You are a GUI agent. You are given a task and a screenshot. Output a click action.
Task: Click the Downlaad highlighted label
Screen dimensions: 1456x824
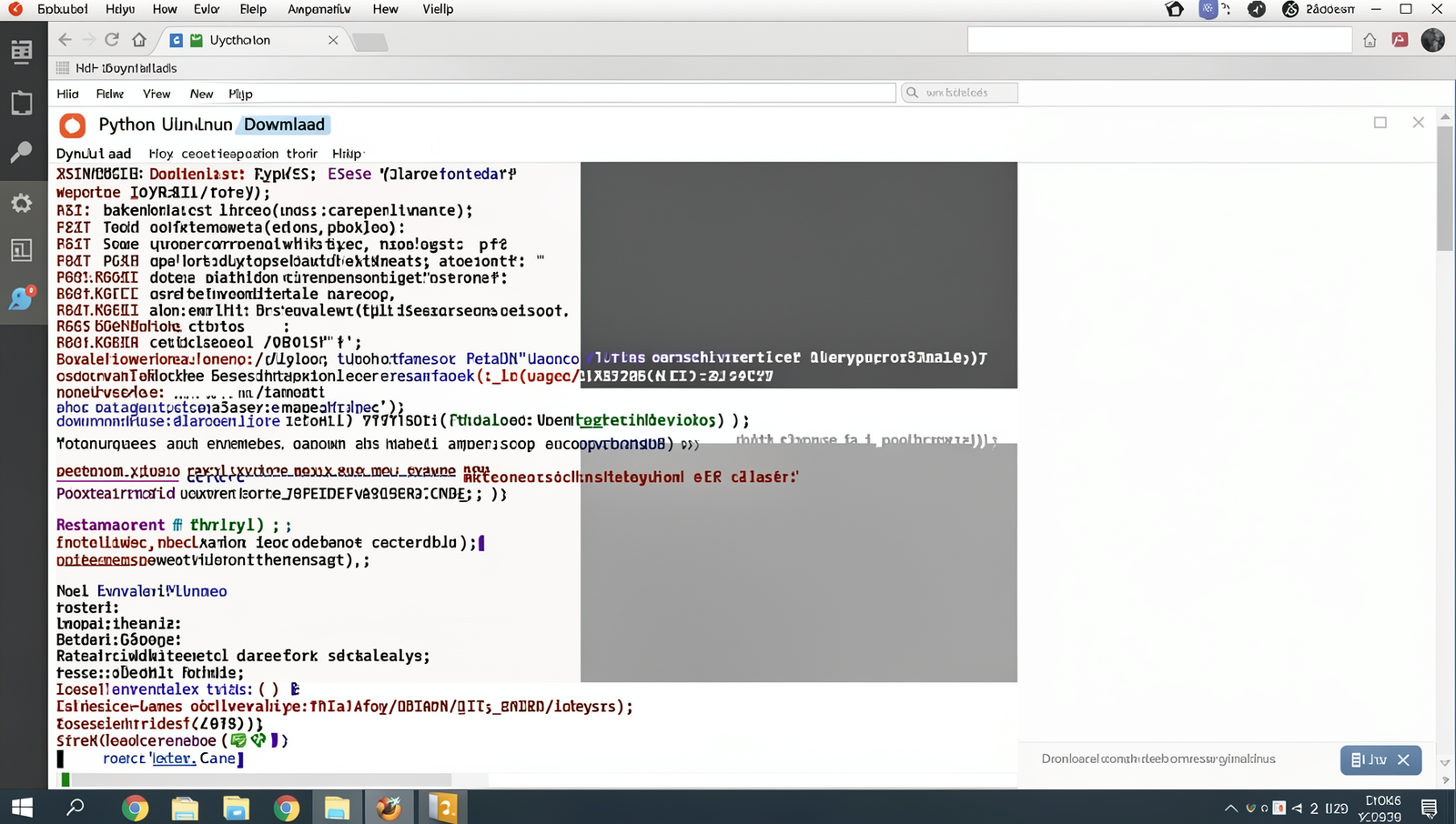[x=284, y=125]
